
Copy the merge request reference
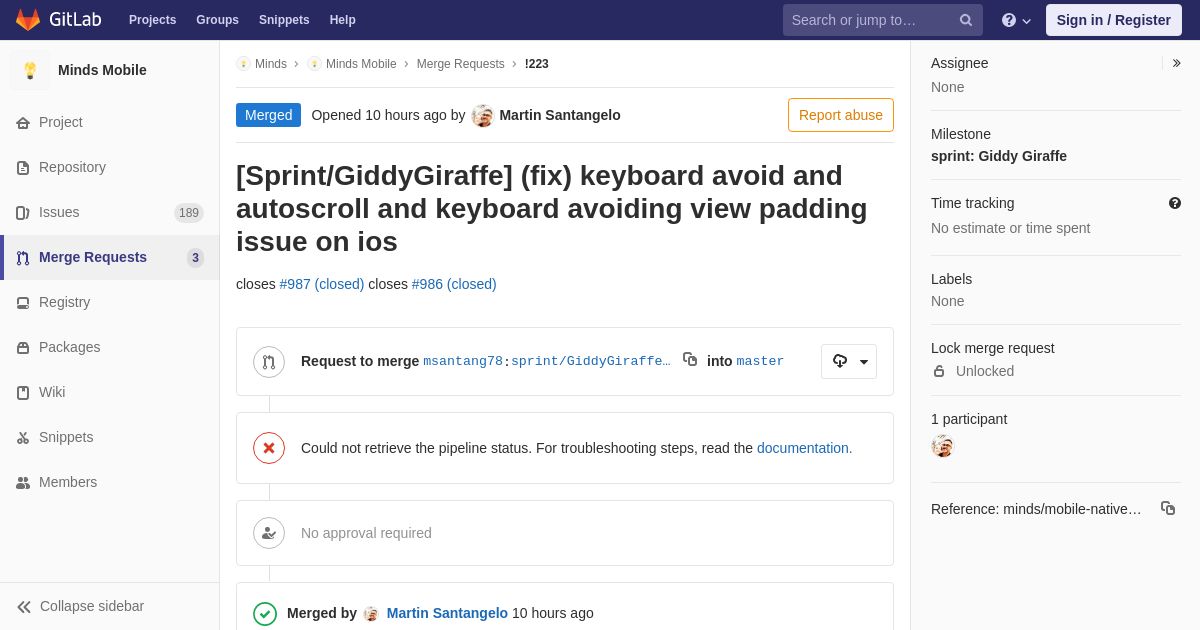(1168, 508)
